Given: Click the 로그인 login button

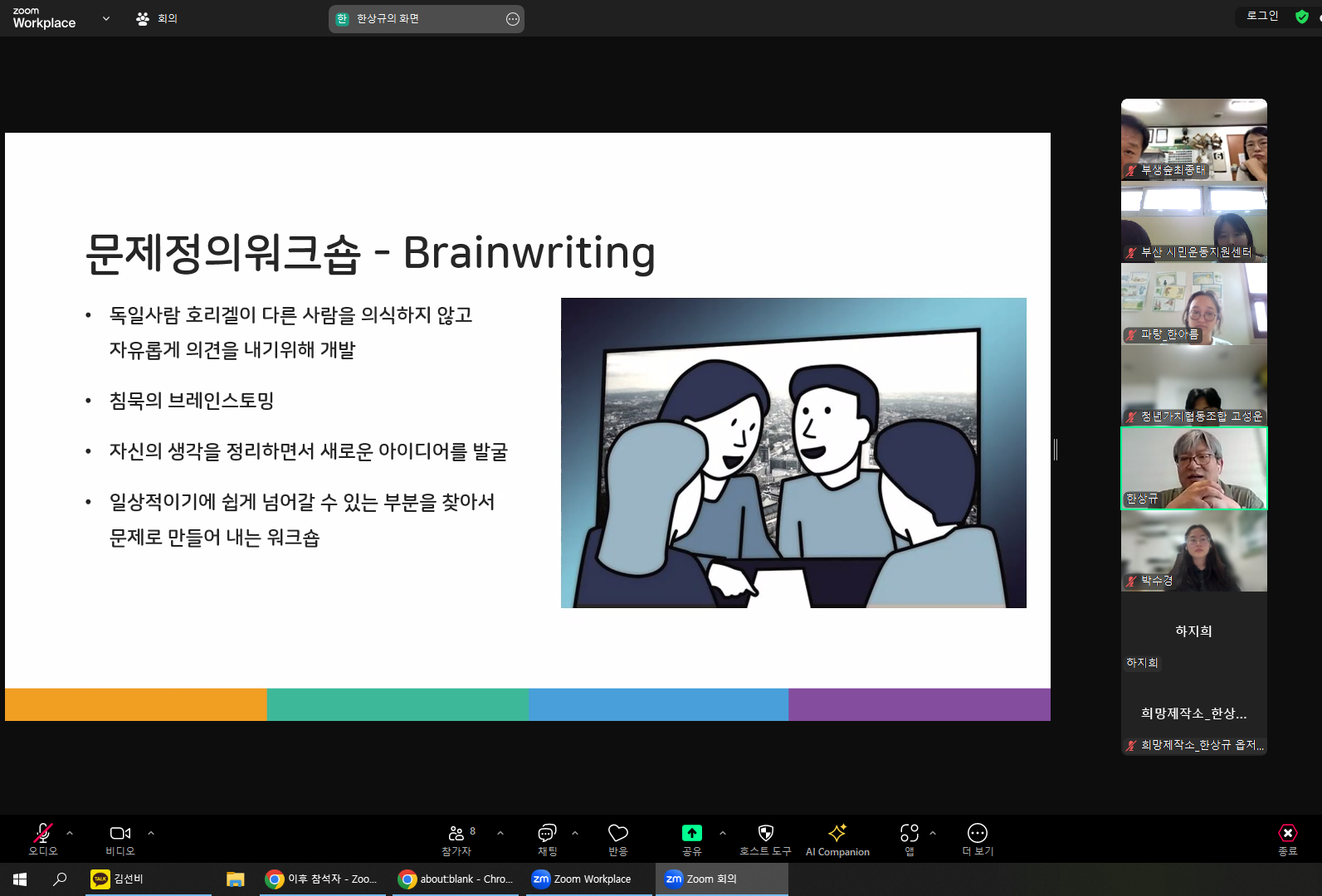Looking at the screenshot, I should point(1262,16).
